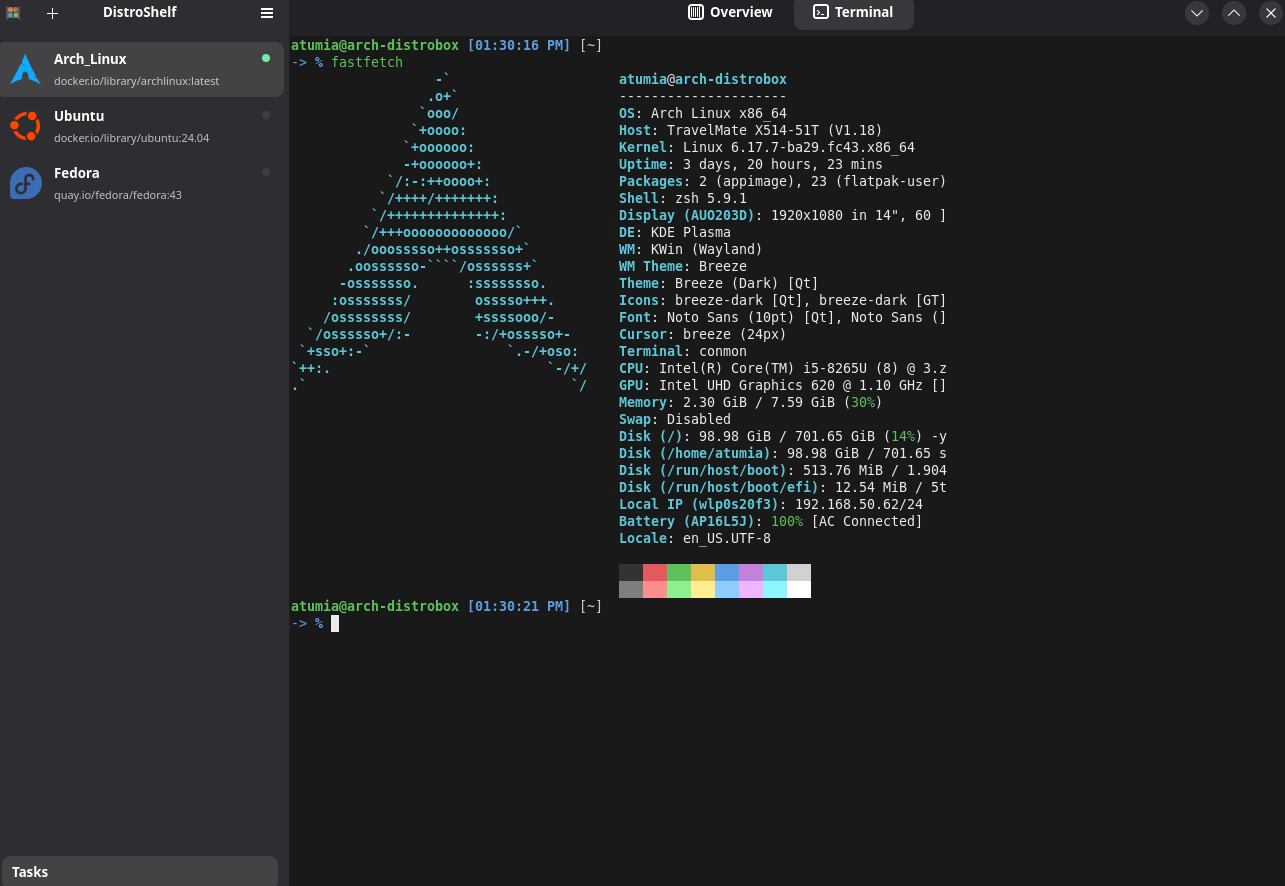Click the 'fastfetch' command text

[367, 62]
